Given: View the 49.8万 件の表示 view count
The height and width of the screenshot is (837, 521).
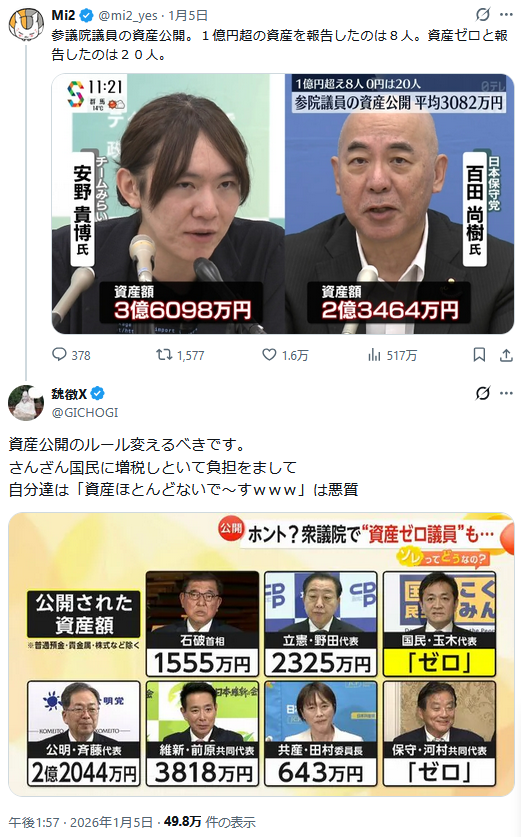Looking at the screenshot, I should 209,822.
